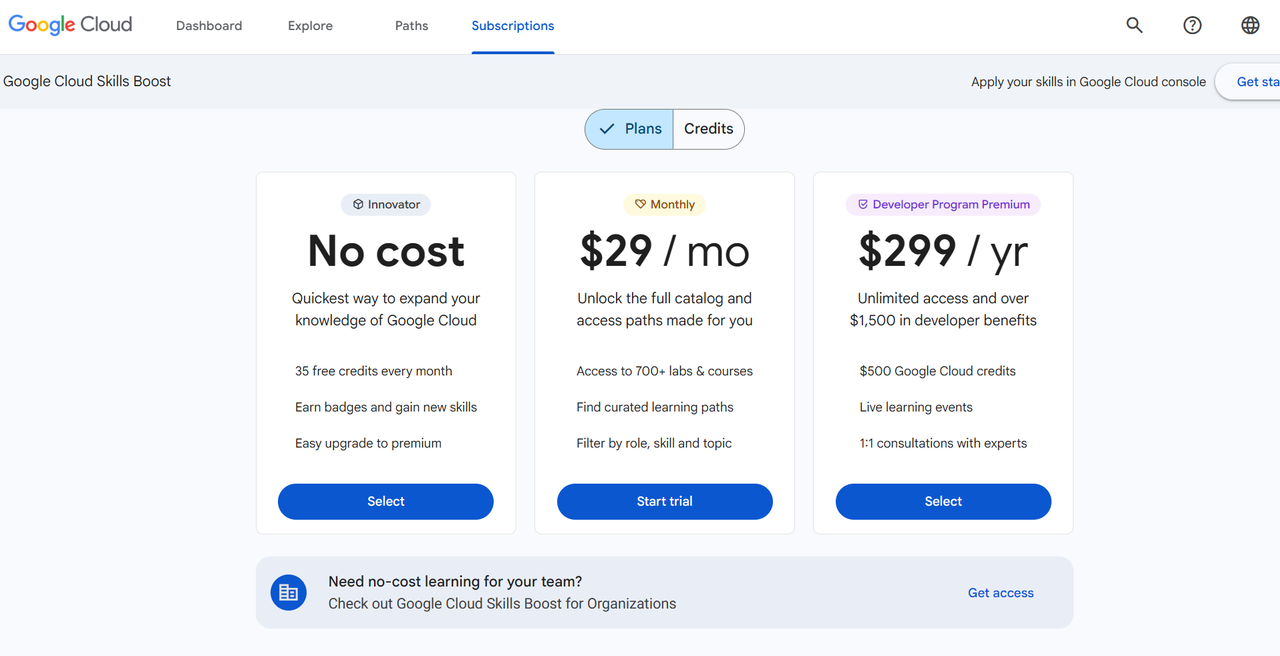
Task: Click the Get access link
Action: (x=1001, y=593)
